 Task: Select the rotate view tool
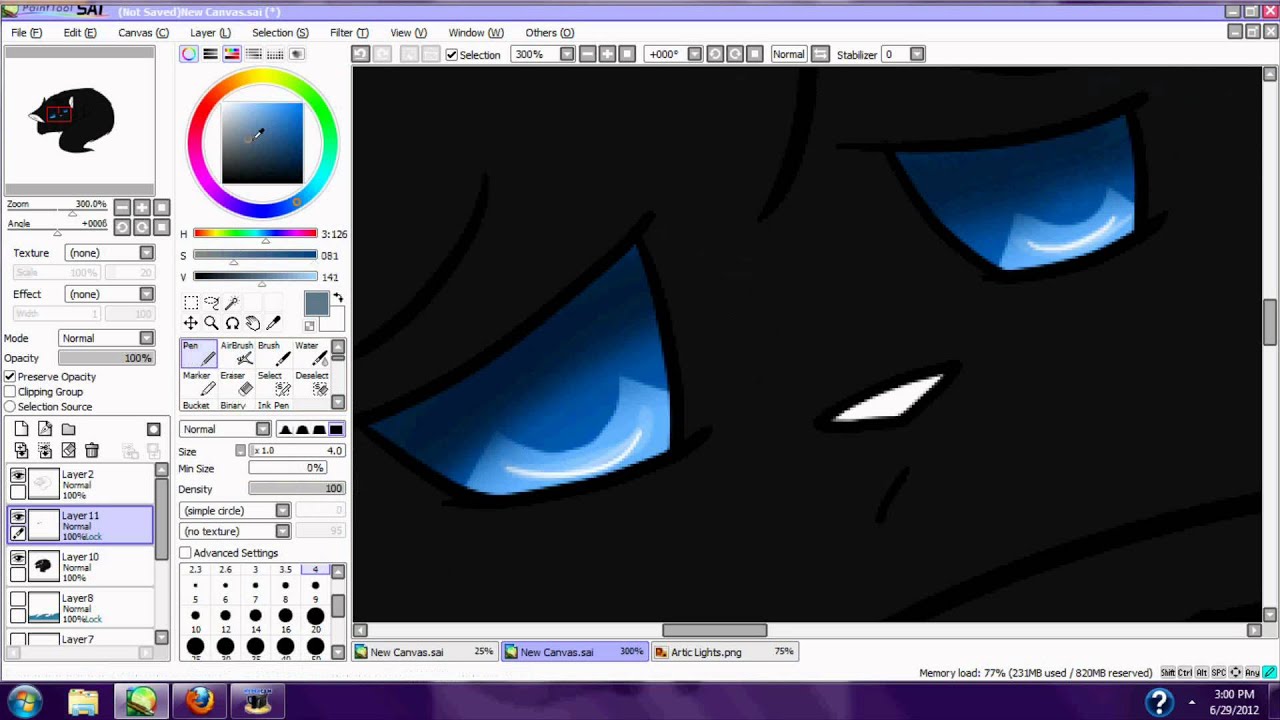point(232,323)
